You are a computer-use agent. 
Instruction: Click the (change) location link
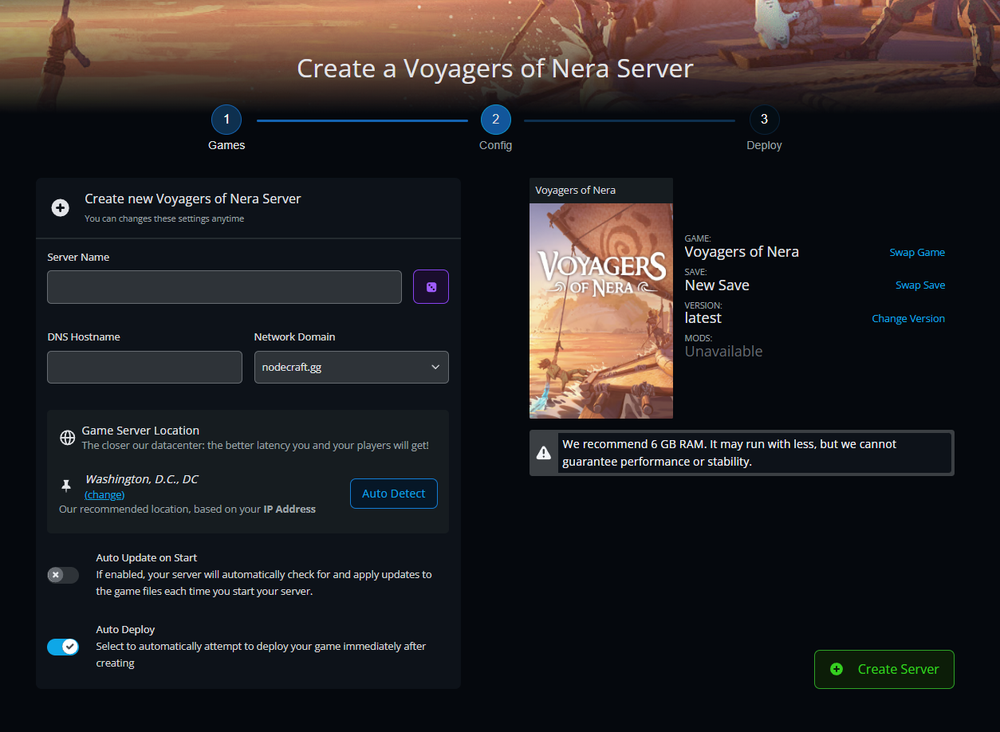[x=105, y=495]
